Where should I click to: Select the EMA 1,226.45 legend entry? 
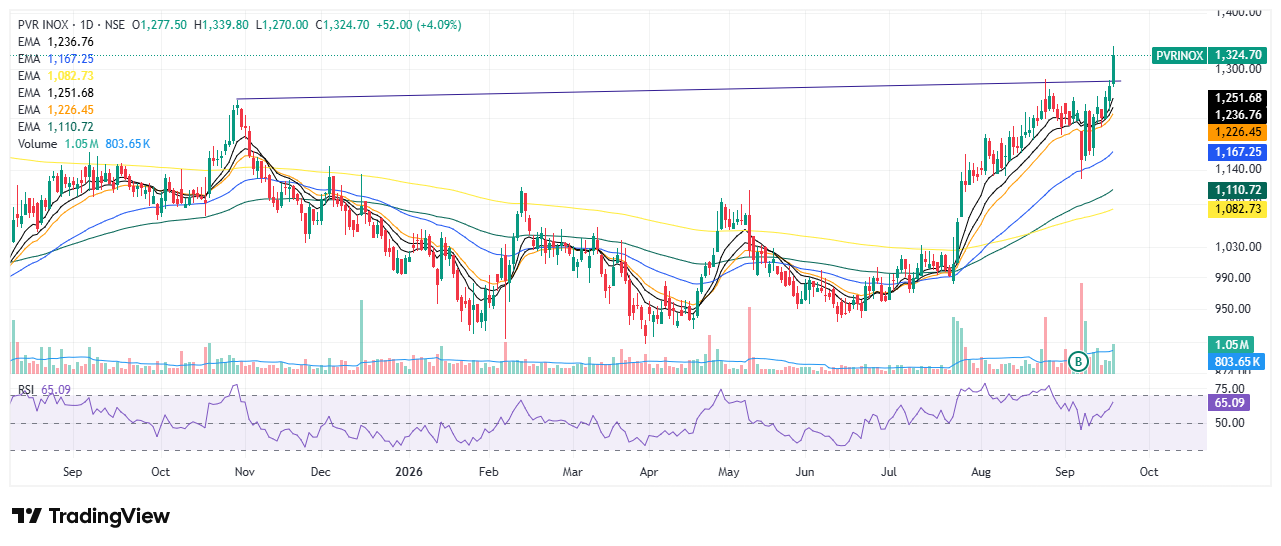[56, 110]
